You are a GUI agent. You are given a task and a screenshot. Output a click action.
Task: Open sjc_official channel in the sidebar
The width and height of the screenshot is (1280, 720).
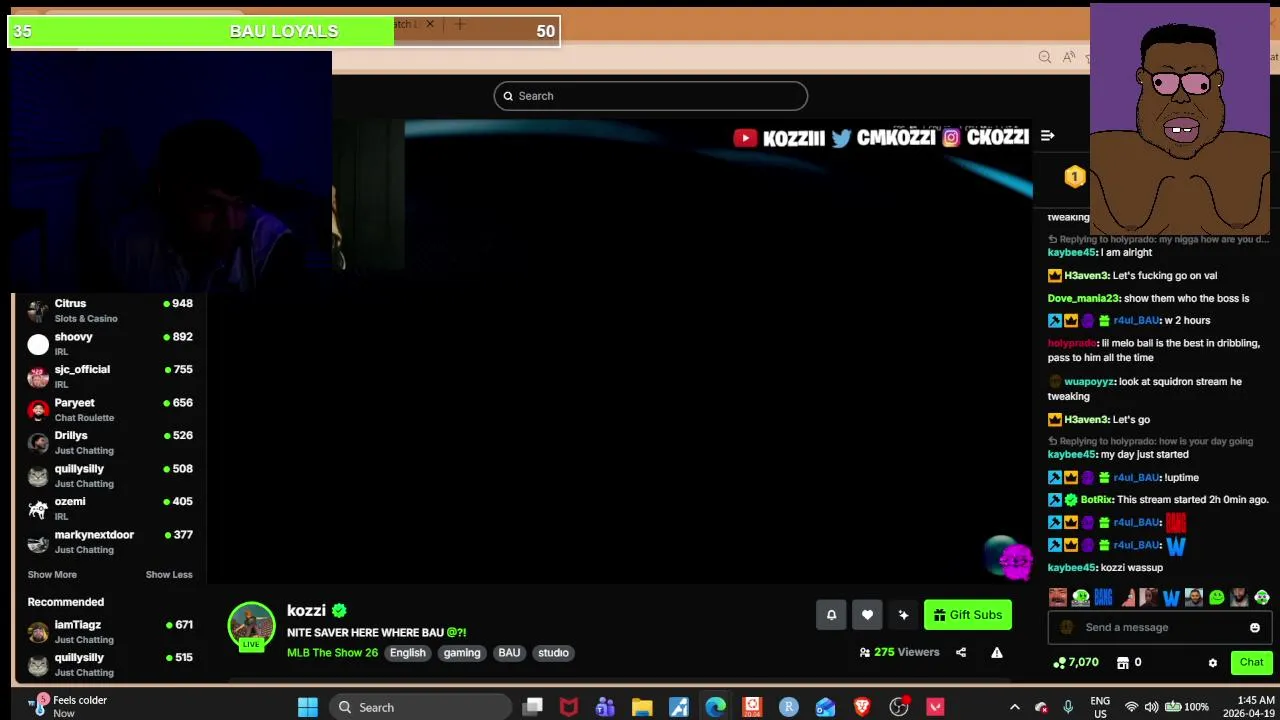point(110,376)
